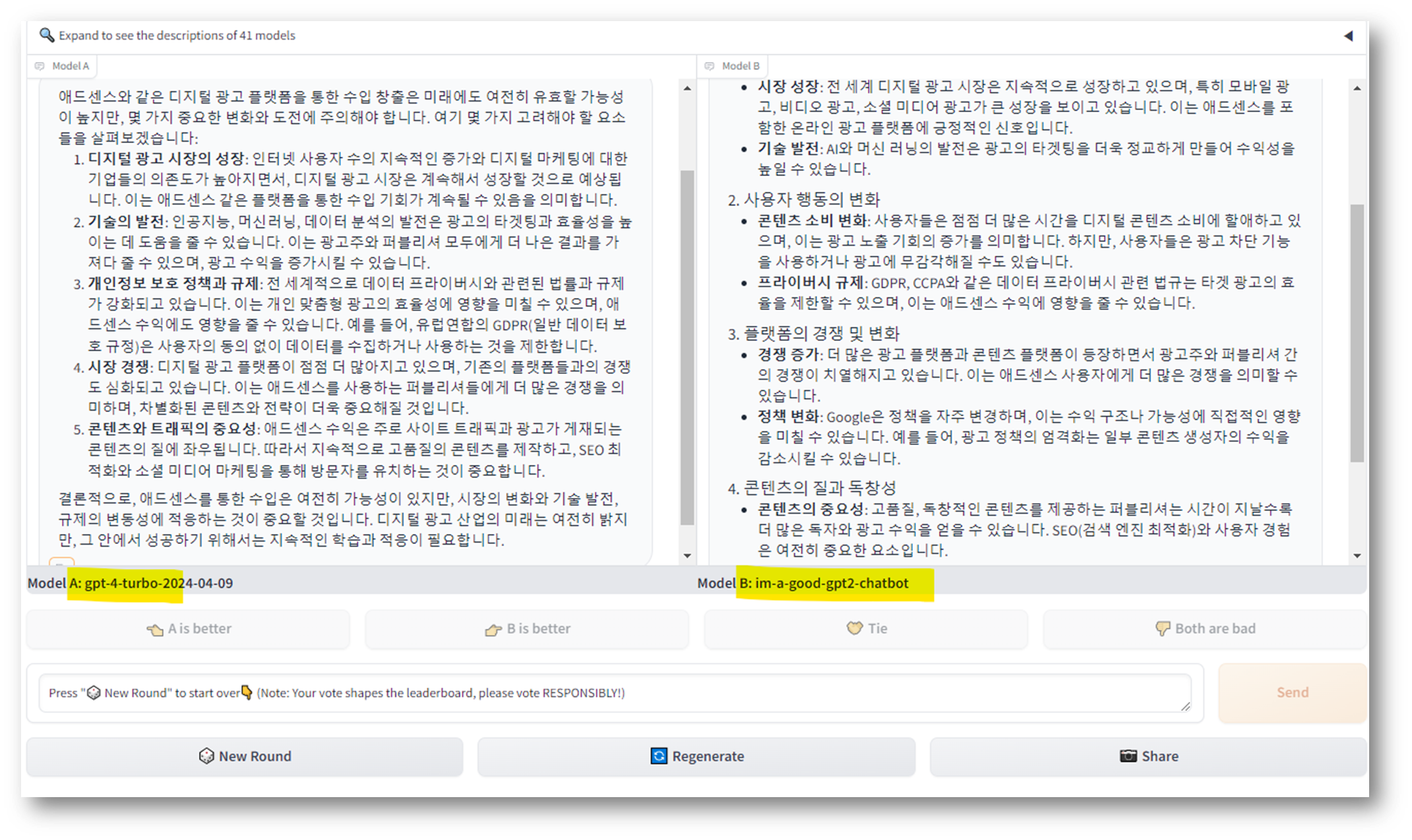
Task: Click Model B scrollbar up arrow
Action: (x=1357, y=88)
